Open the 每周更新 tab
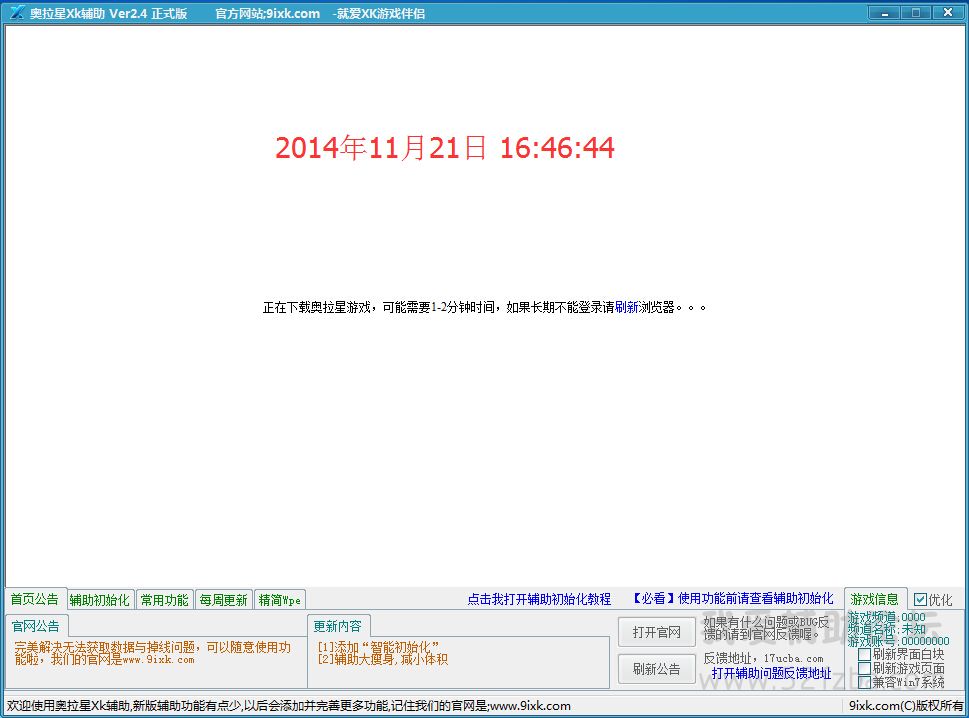The height and width of the screenshot is (718, 969). (x=224, y=600)
